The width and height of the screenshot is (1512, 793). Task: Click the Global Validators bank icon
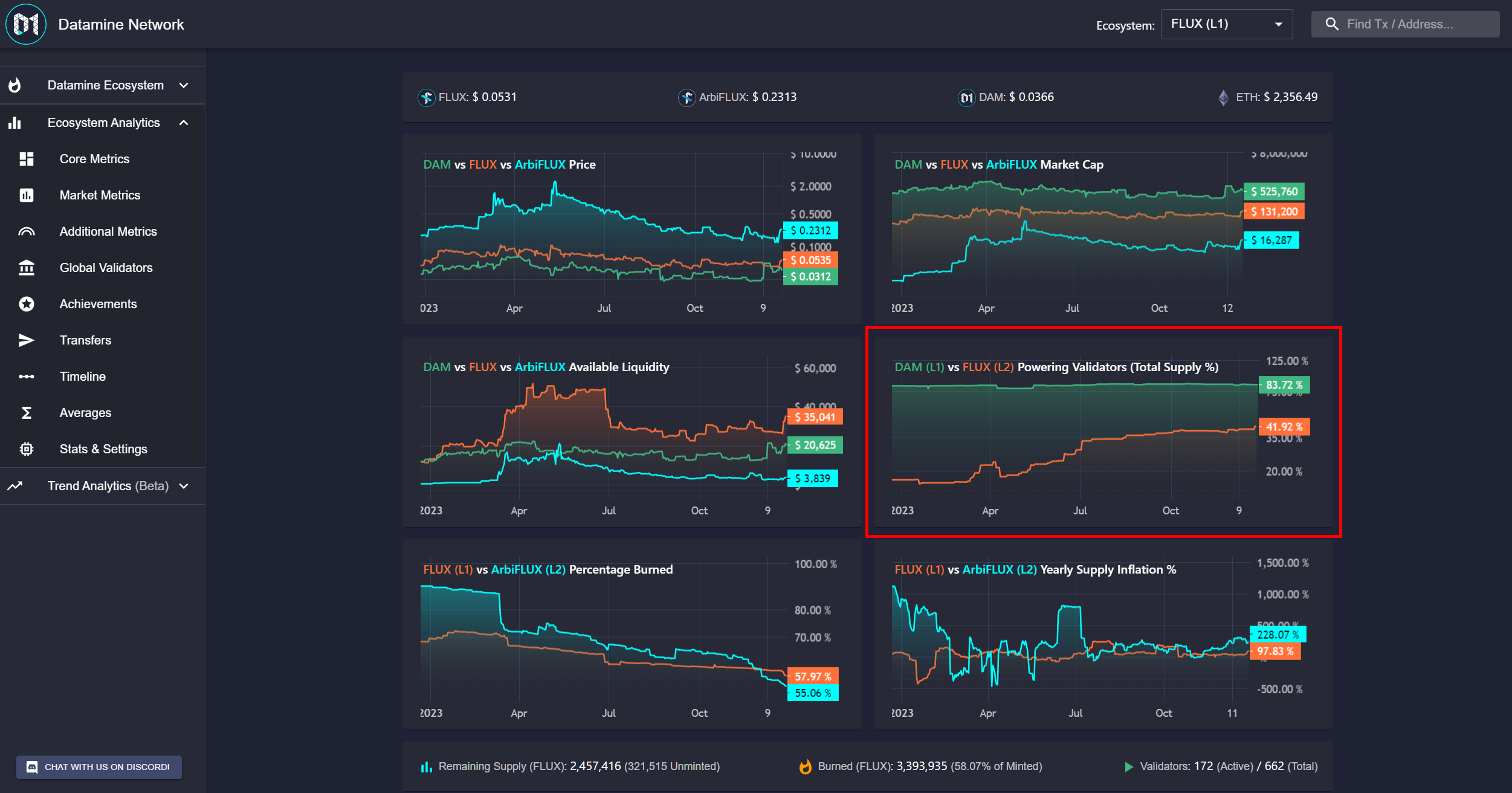(x=27, y=268)
